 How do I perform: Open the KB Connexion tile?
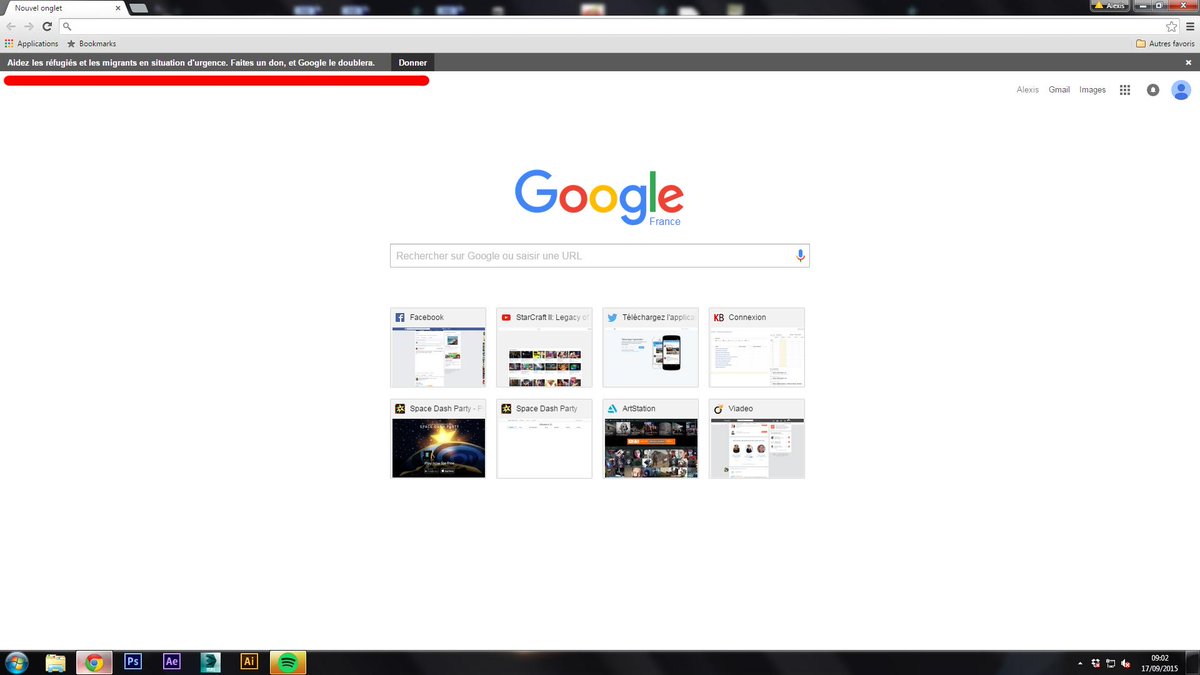coord(757,347)
